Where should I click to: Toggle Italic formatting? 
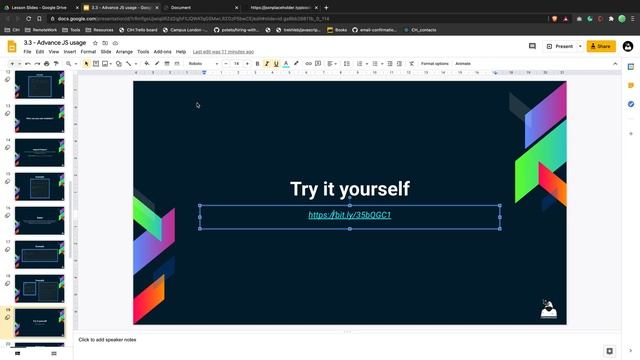[x=267, y=64]
